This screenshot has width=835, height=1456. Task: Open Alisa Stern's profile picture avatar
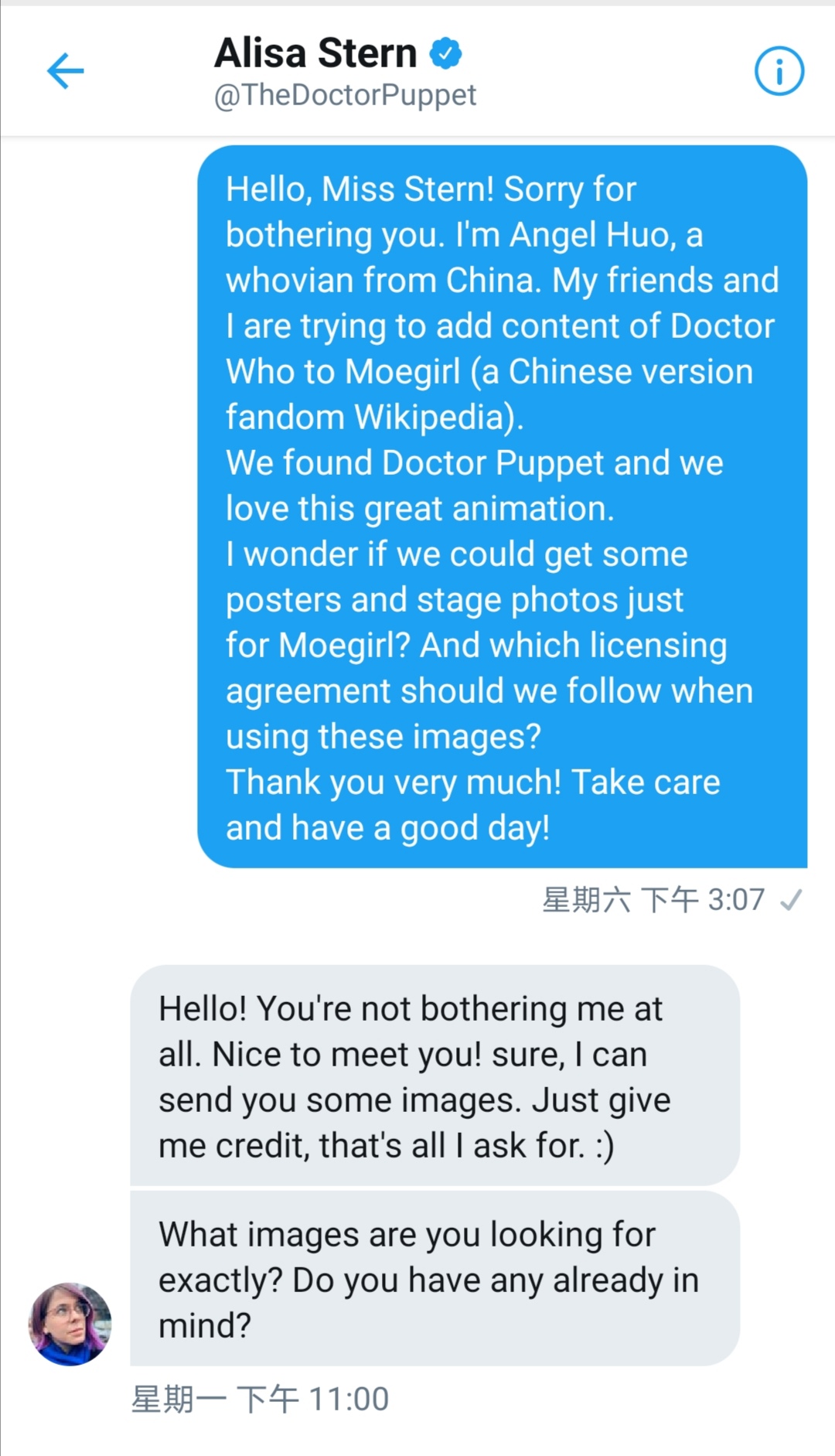pos(70,1324)
